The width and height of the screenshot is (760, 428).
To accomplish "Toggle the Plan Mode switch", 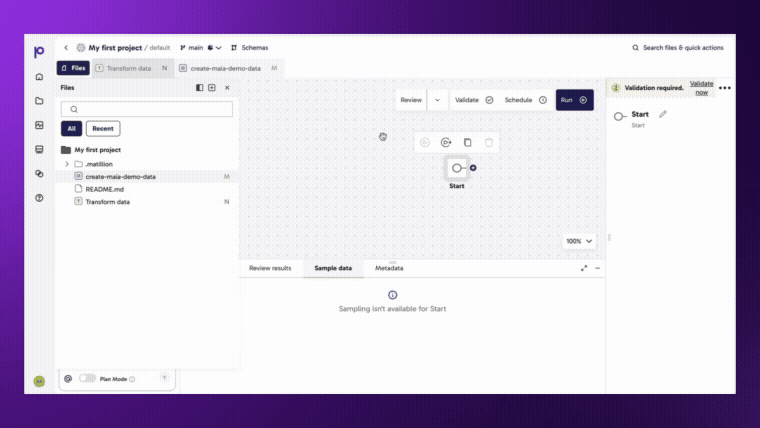I will [87, 379].
